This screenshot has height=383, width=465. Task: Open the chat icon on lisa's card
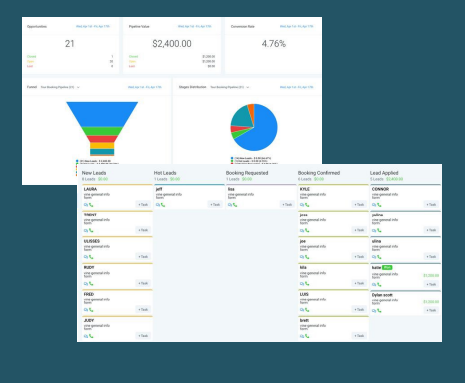click(x=230, y=205)
